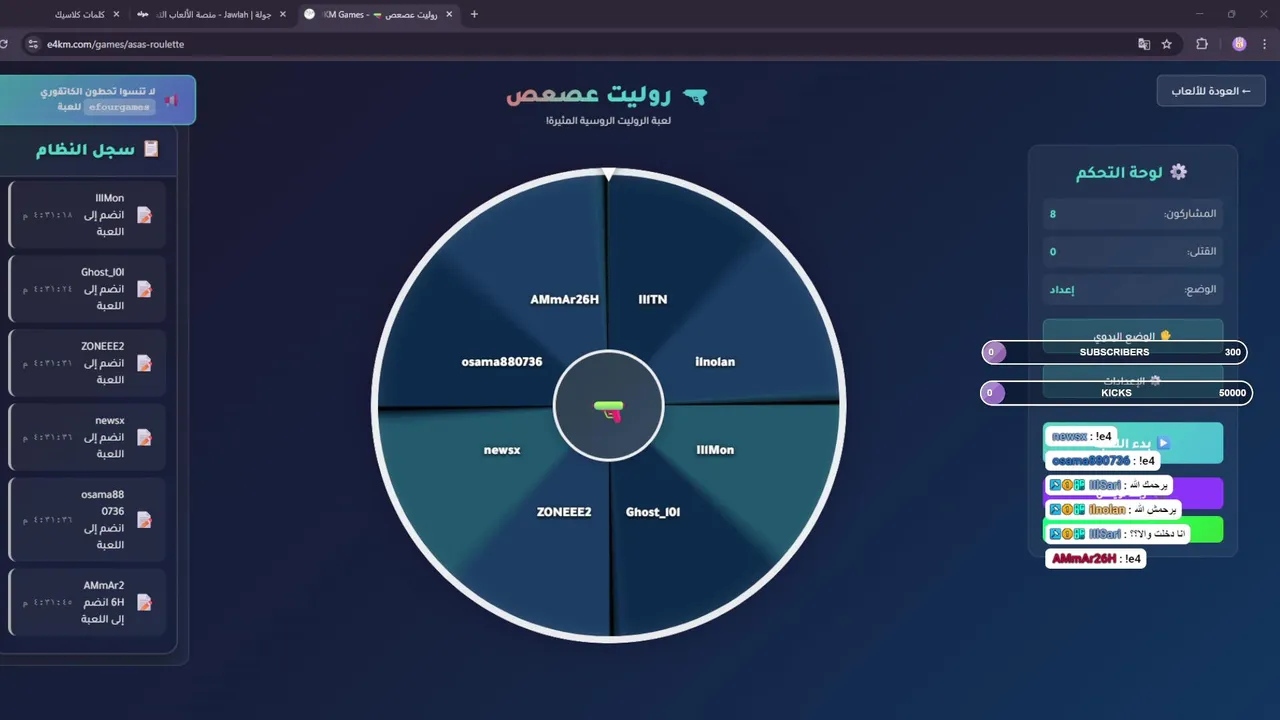Click the log entry icon for Ghost_I0I
Image resolution: width=1280 pixels, height=720 pixels.
(x=144, y=289)
